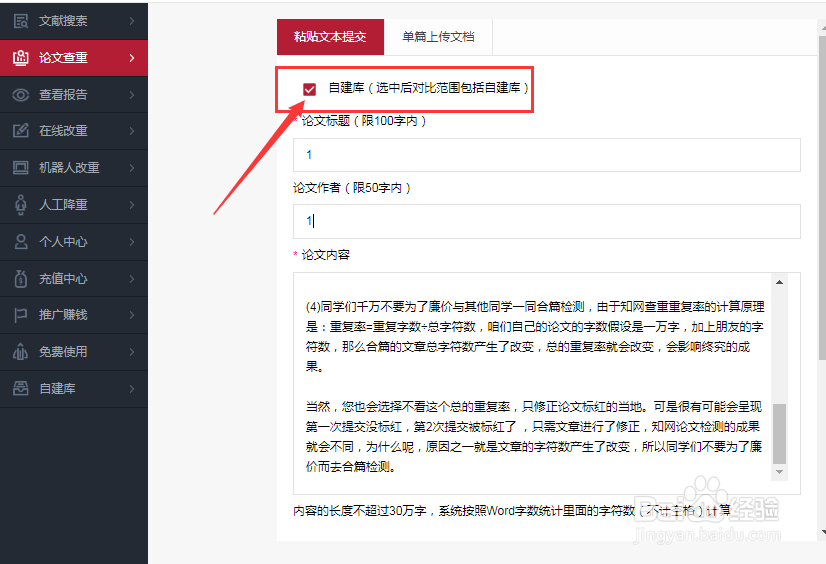Expand the 推广赚钱 chevron arrow
Image resolution: width=826 pixels, height=564 pixels.
[x=132, y=315]
